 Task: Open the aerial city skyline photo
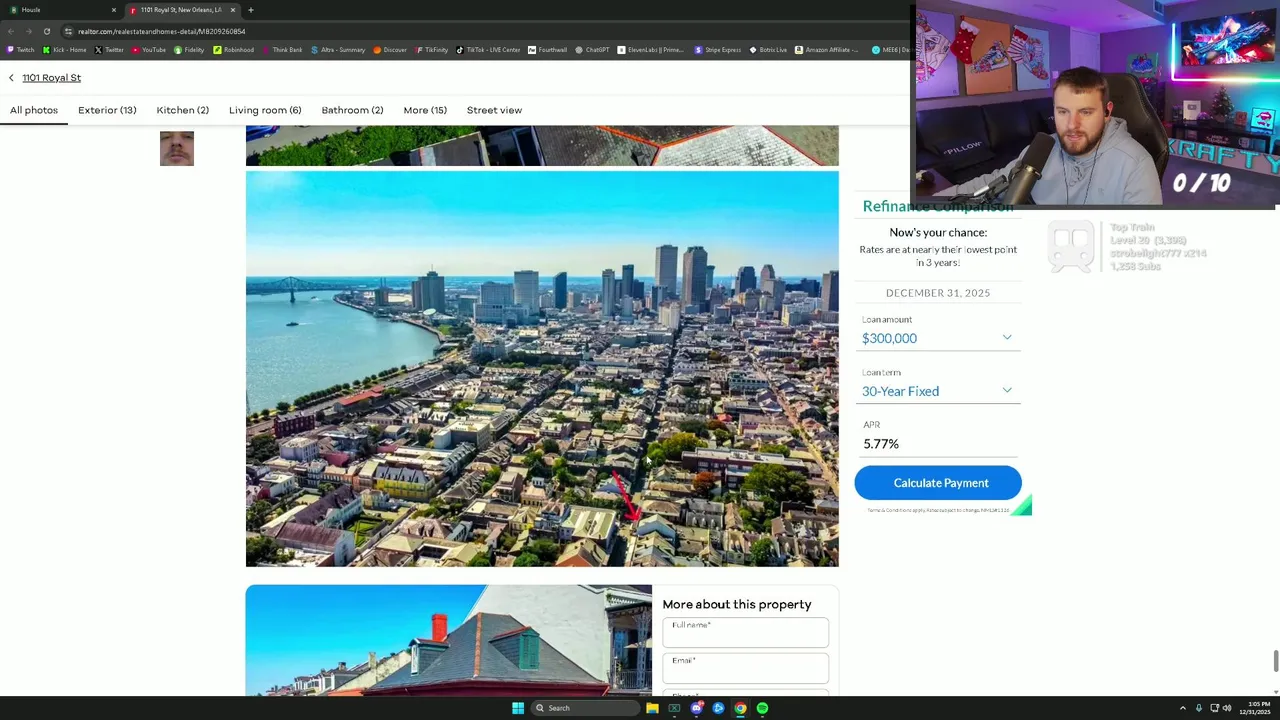tap(542, 369)
